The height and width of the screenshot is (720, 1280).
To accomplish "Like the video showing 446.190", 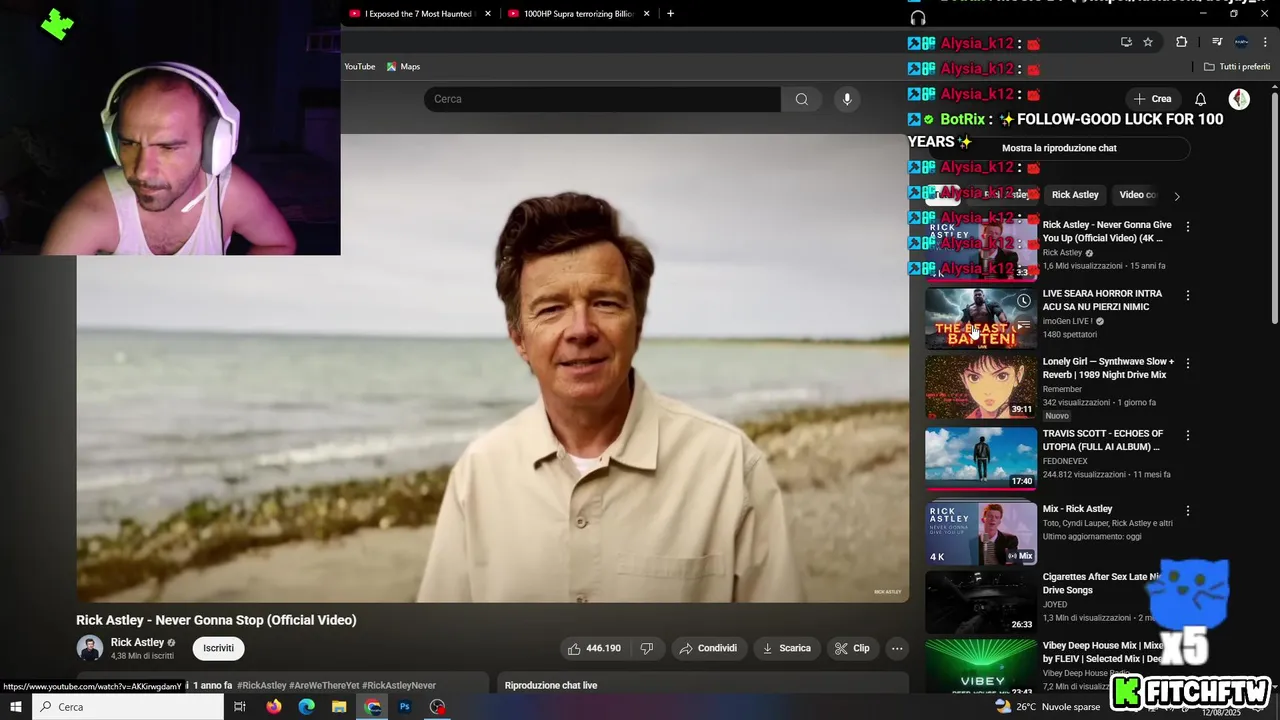I will click(594, 648).
